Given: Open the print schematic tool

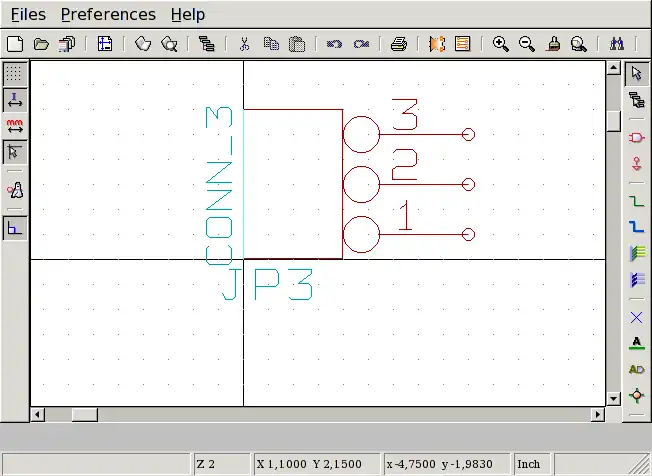Looking at the screenshot, I should click(399, 44).
